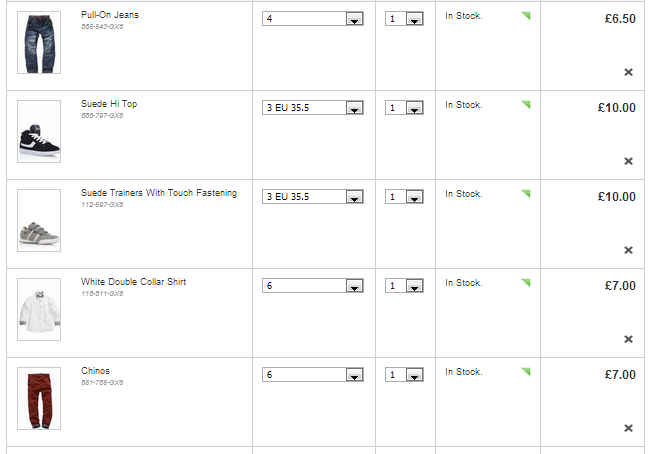
Task: Change quantity dropdown for Chinos
Action: click(x=414, y=375)
